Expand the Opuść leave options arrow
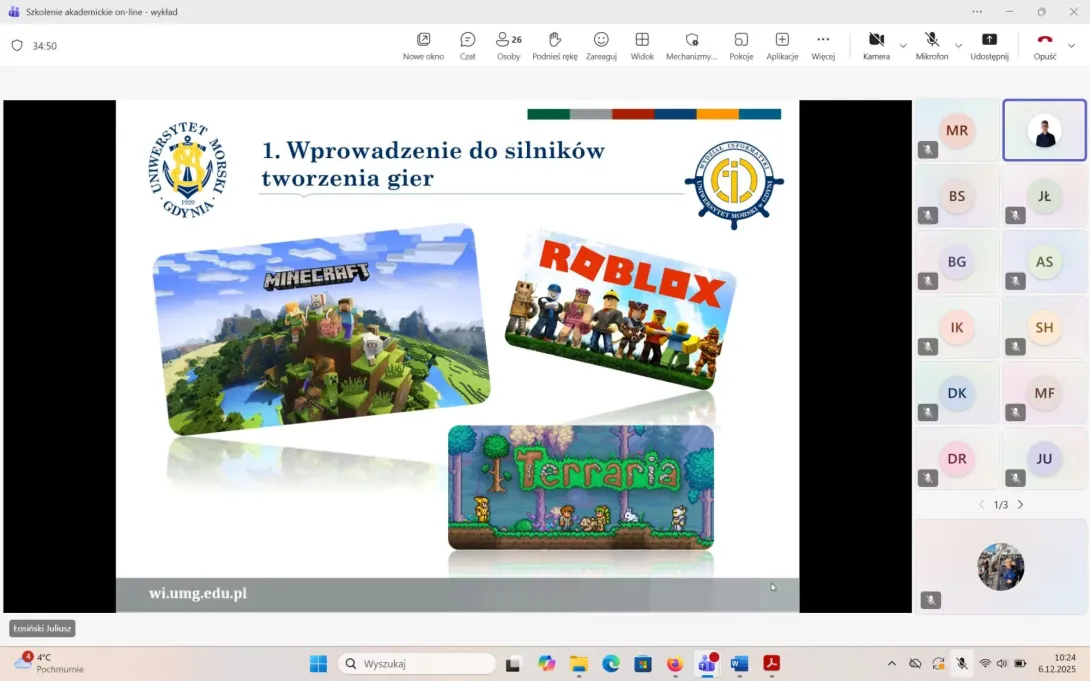The height and width of the screenshot is (681, 1090). [1072, 46]
